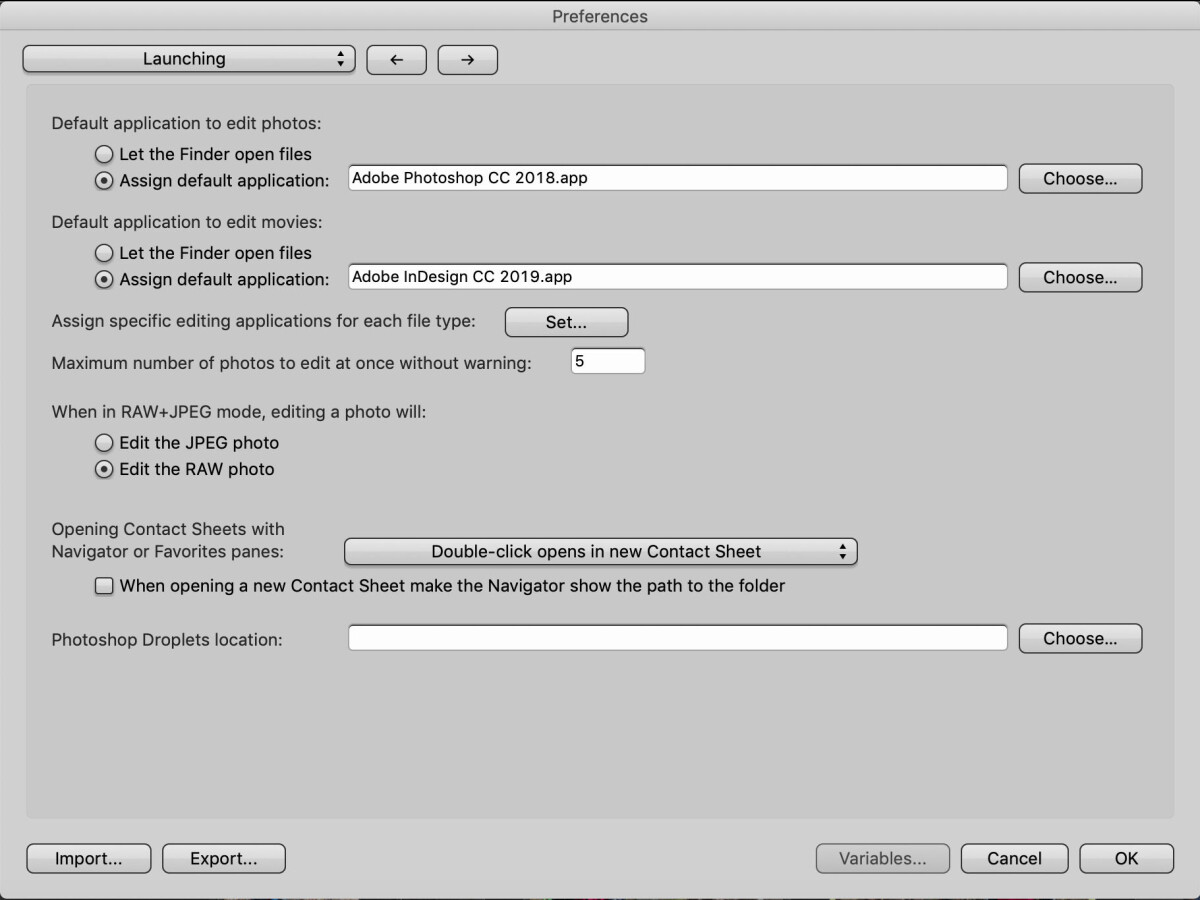The width and height of the screenshot is (1200, 900).
Task: Click the Variables... button
Action: click(882, 858)
